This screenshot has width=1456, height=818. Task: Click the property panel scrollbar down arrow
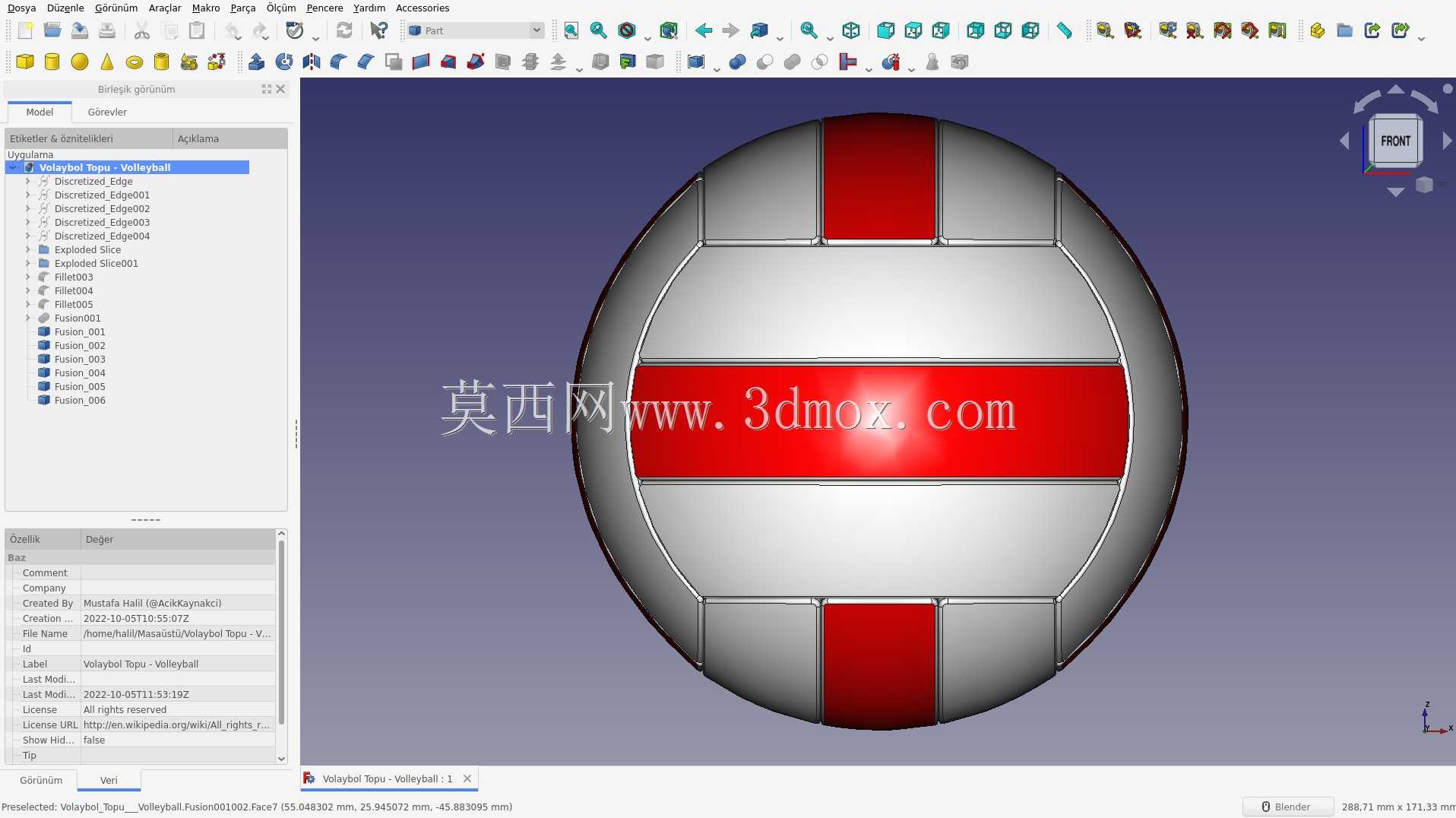pyautogui.click(x=282, y=759)
